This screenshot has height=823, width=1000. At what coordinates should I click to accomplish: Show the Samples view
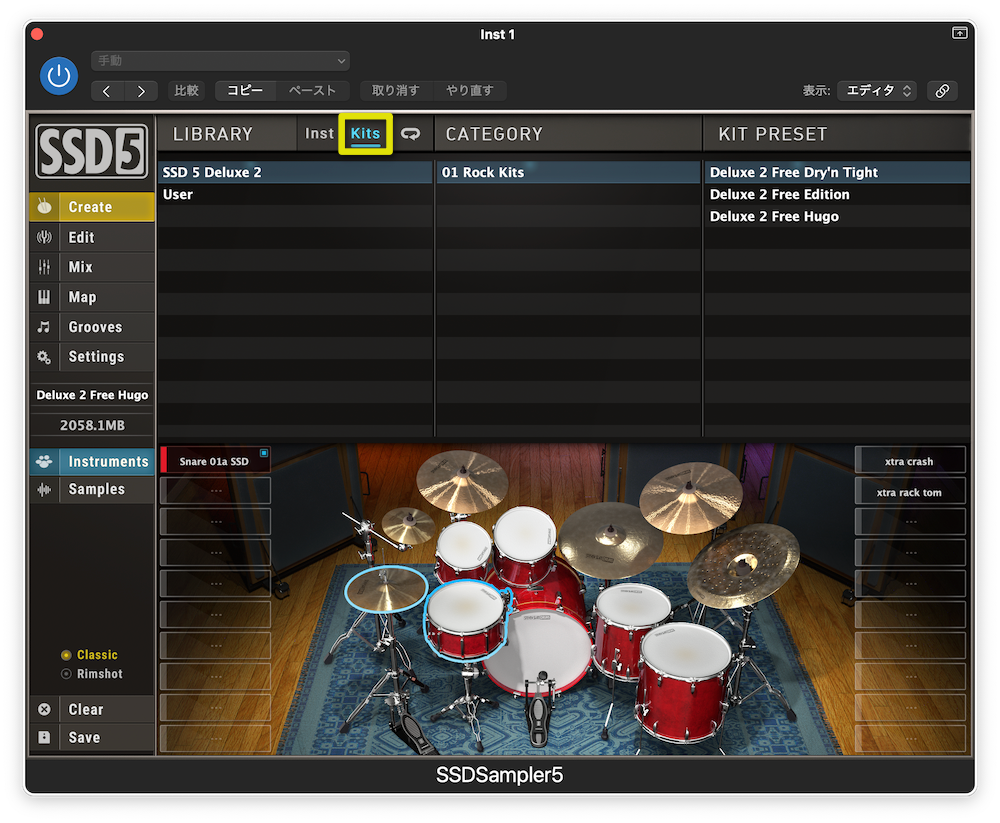point(96,489)
